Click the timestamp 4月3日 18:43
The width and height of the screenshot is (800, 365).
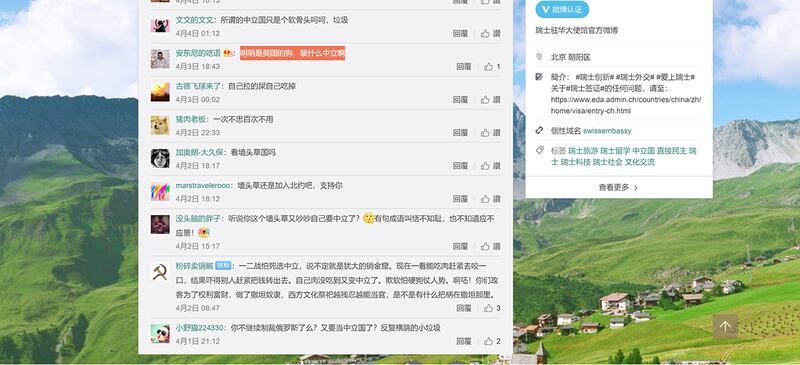197,66
